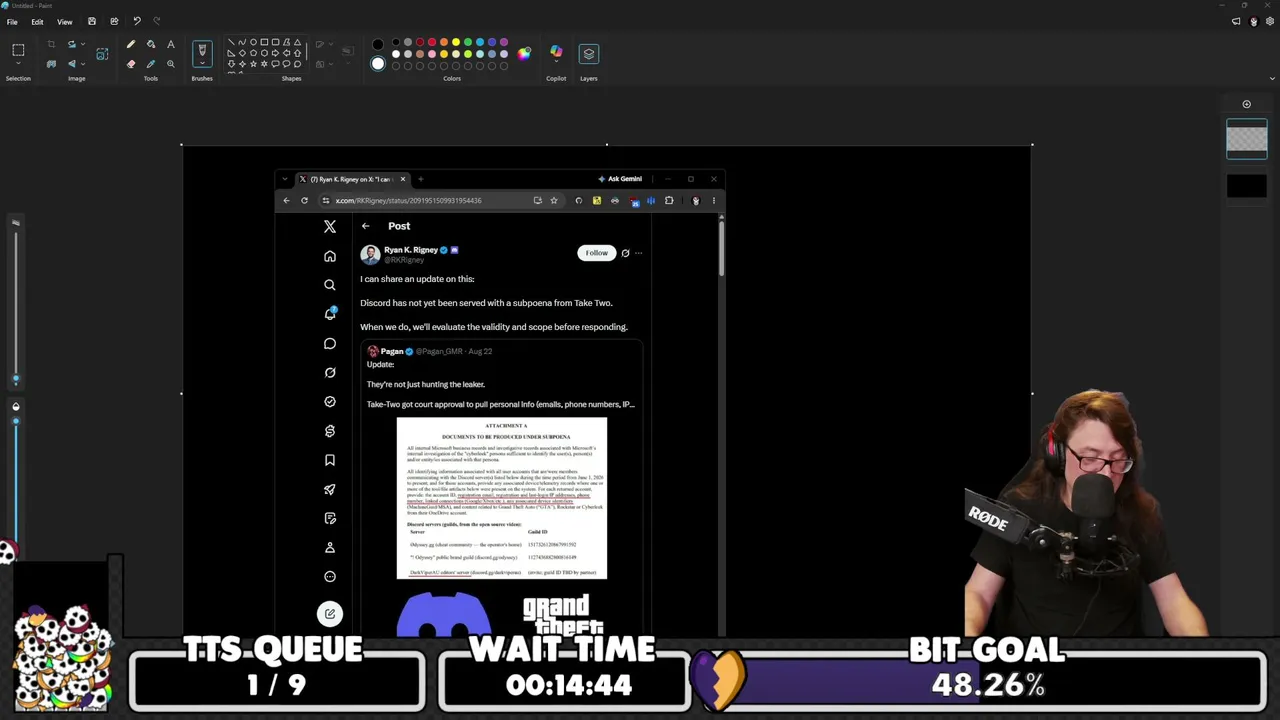Open the Chrome three-dot menu
The image size is (1280, 720).
coord(713,200)
